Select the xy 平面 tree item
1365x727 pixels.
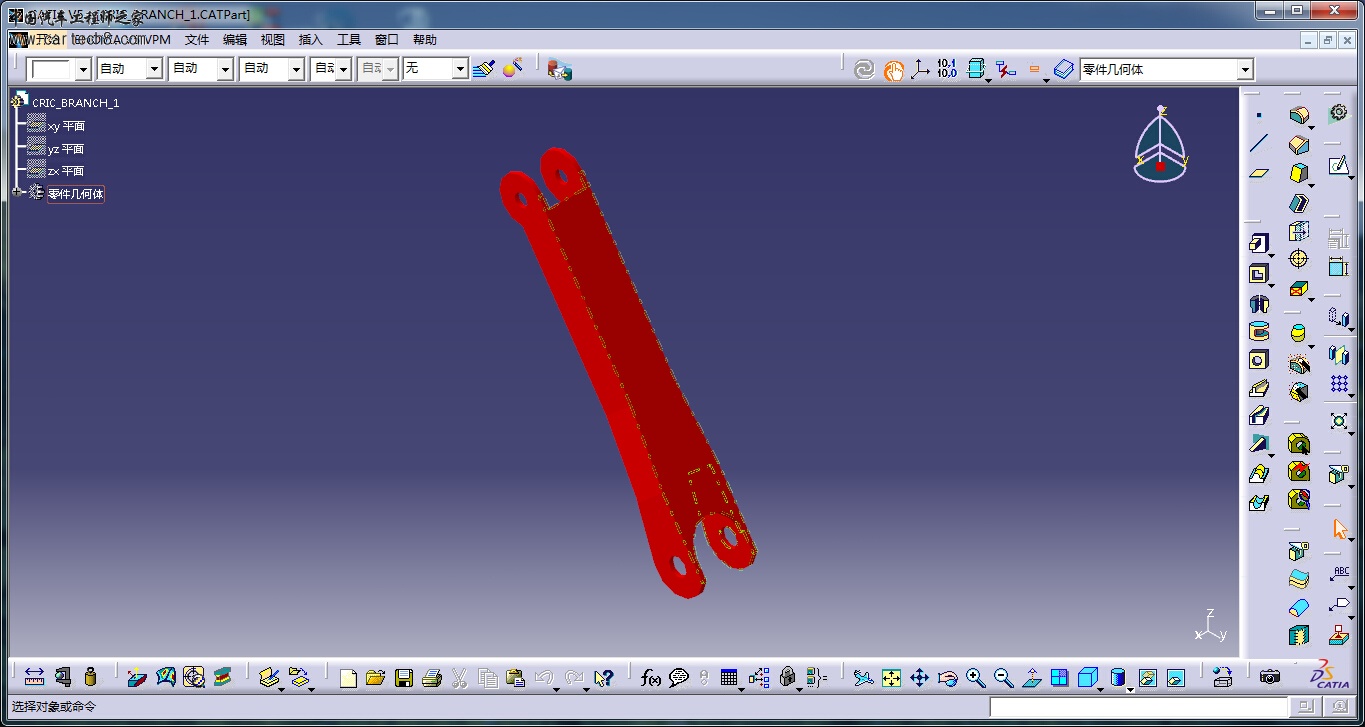coord(66,126)
